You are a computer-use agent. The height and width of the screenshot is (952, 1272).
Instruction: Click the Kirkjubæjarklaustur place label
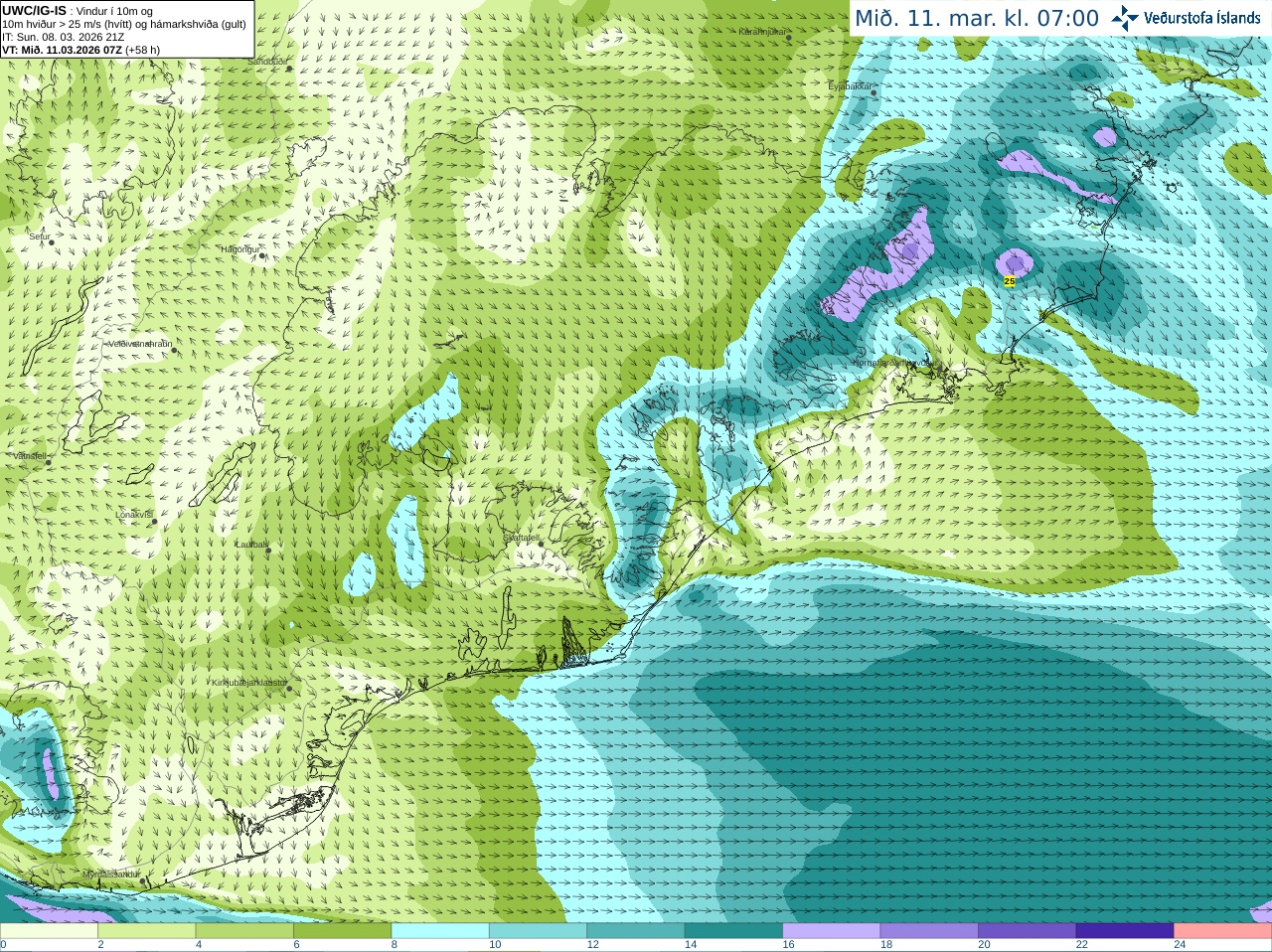point(249,683)
